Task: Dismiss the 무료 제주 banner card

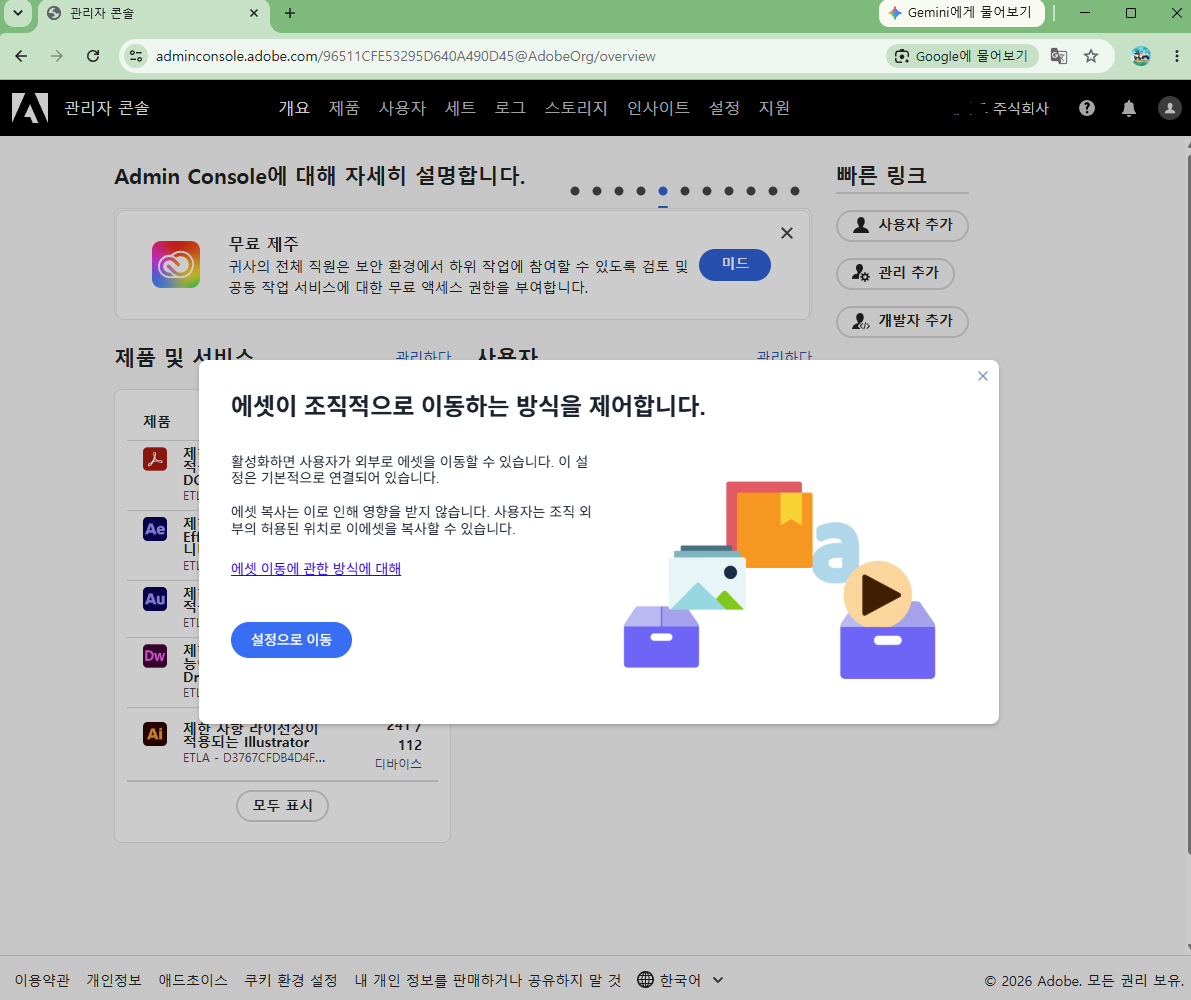Action: [x=787, y=233]
